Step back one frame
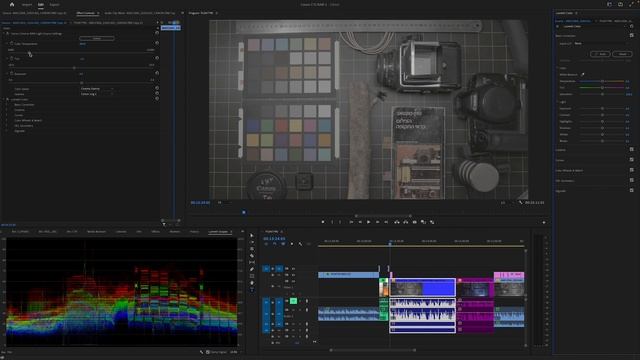Screen dimensions: 640x360 coord(360,222)
